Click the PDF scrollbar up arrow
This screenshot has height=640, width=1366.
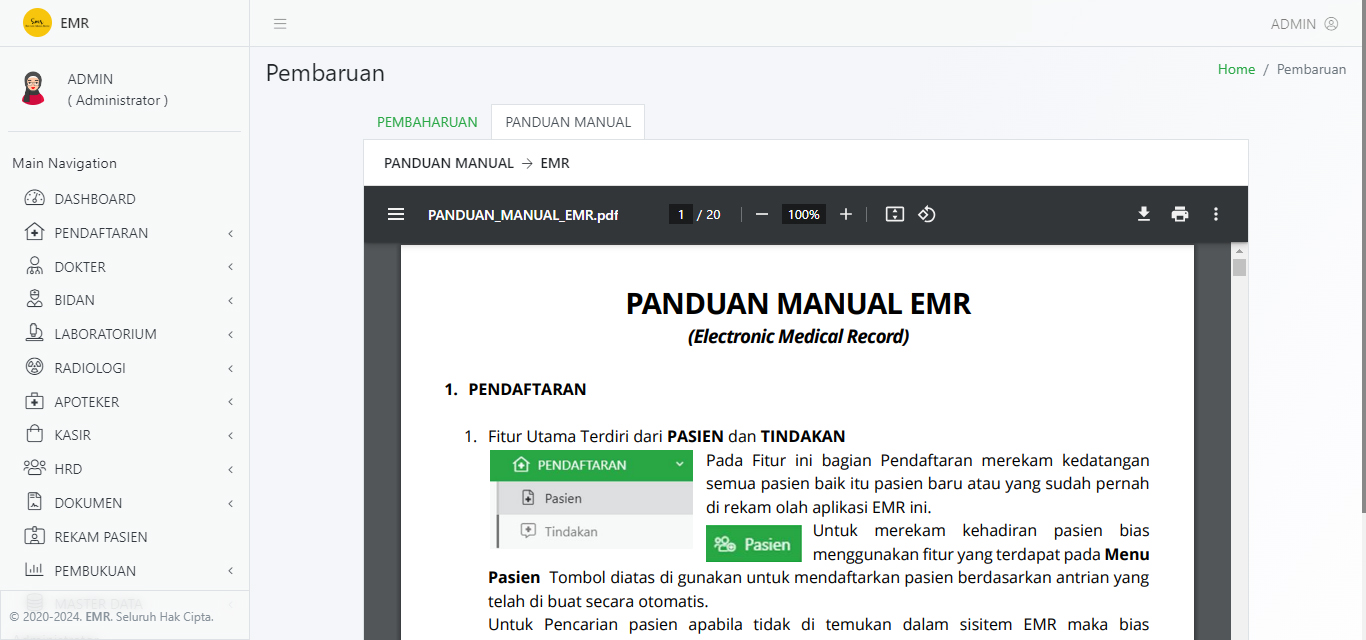(x=1240, y=250)
